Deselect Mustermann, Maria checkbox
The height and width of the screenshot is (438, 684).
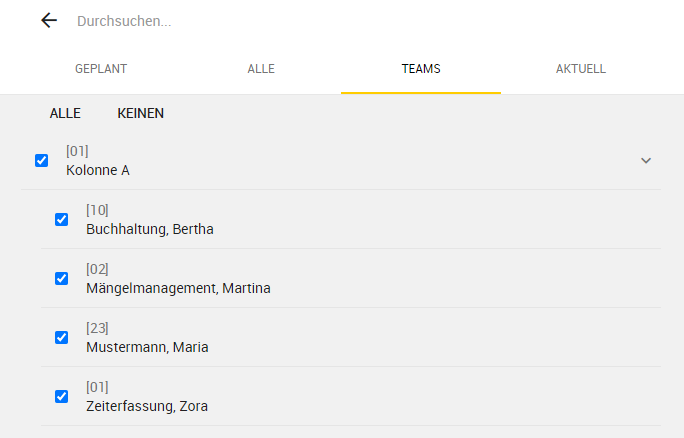pyautogui.click(x=62, y=337)
